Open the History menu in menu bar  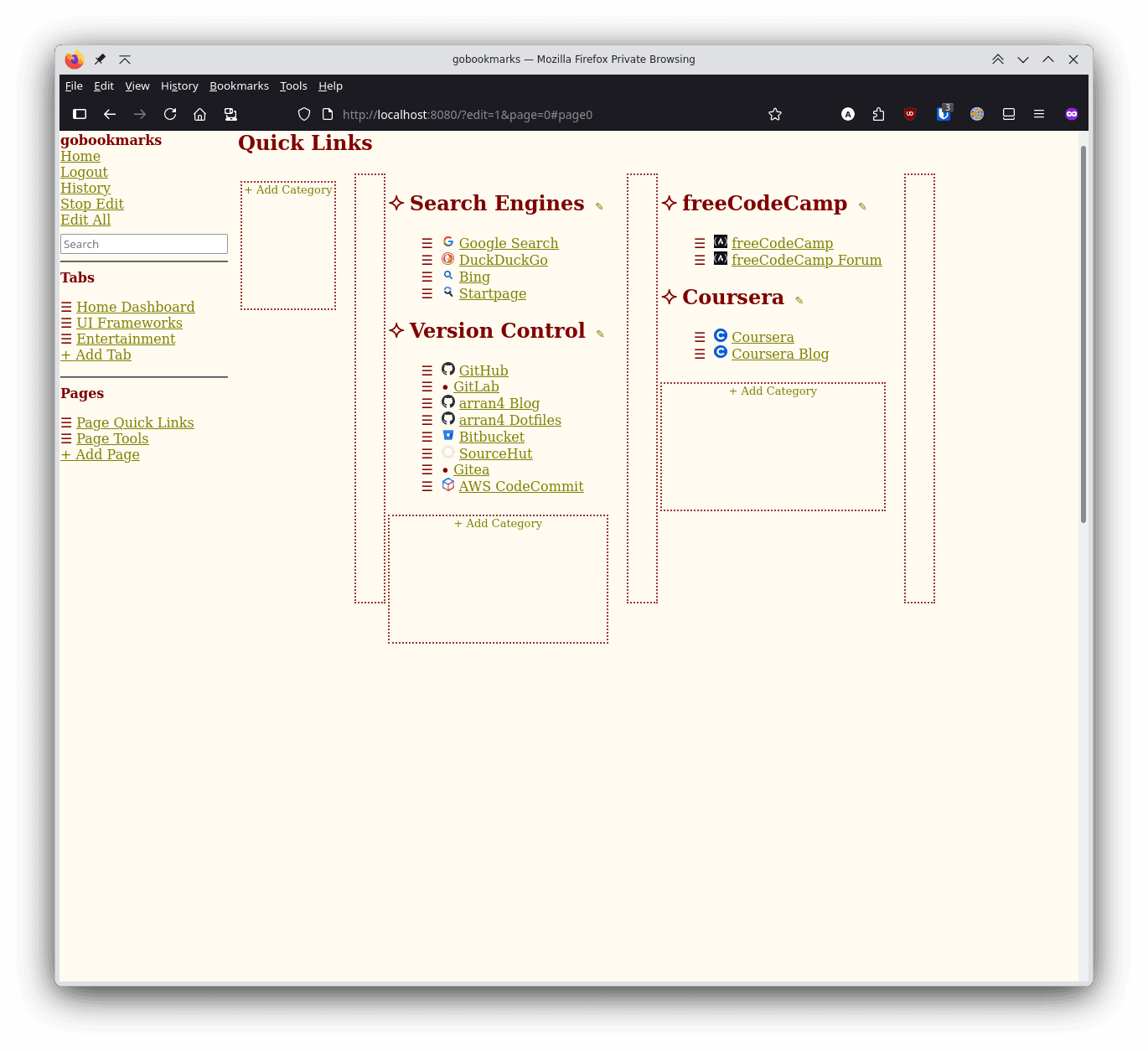(x=179, y=85)
